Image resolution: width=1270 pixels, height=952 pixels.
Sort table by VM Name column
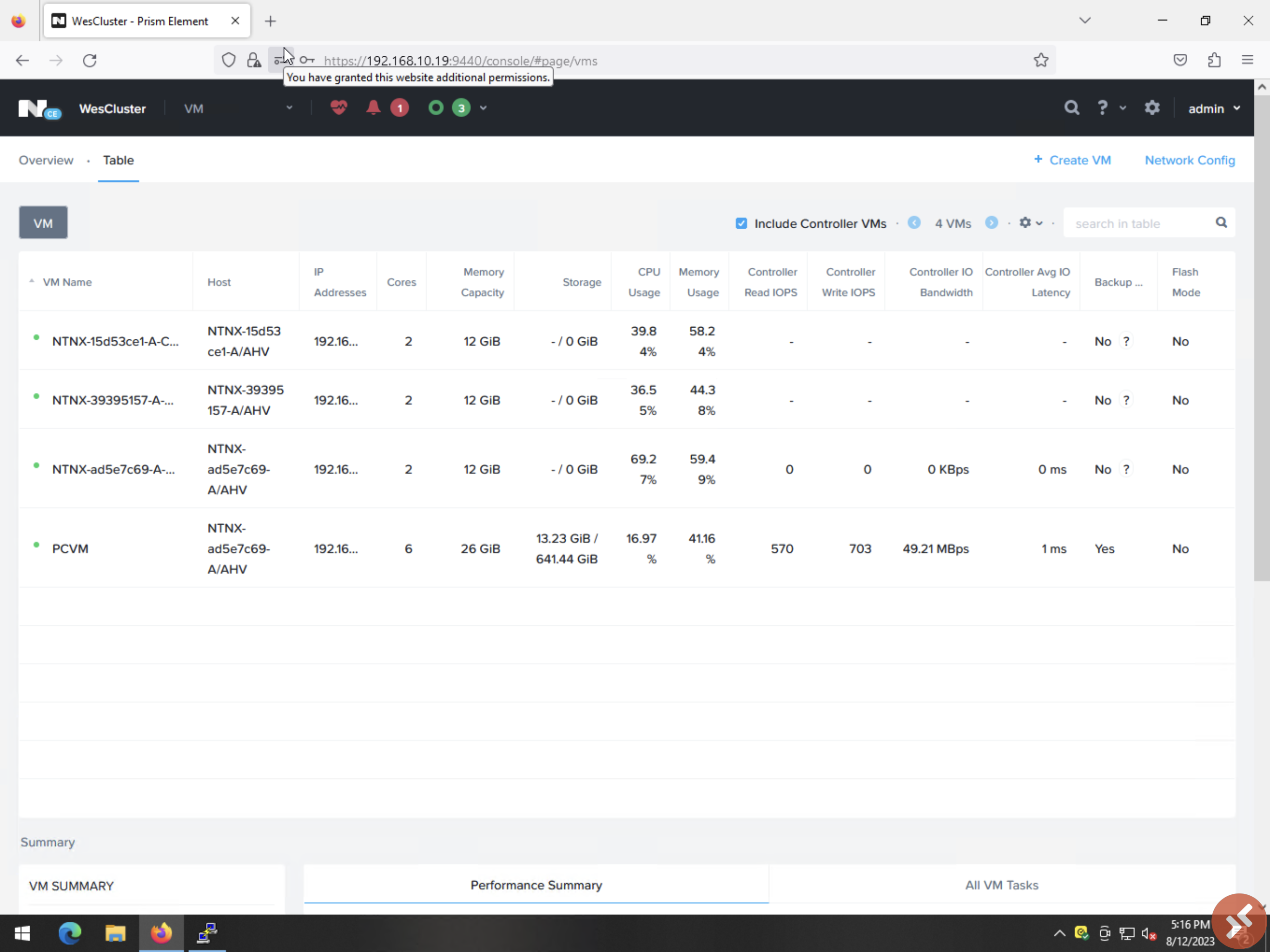point(67,282)
